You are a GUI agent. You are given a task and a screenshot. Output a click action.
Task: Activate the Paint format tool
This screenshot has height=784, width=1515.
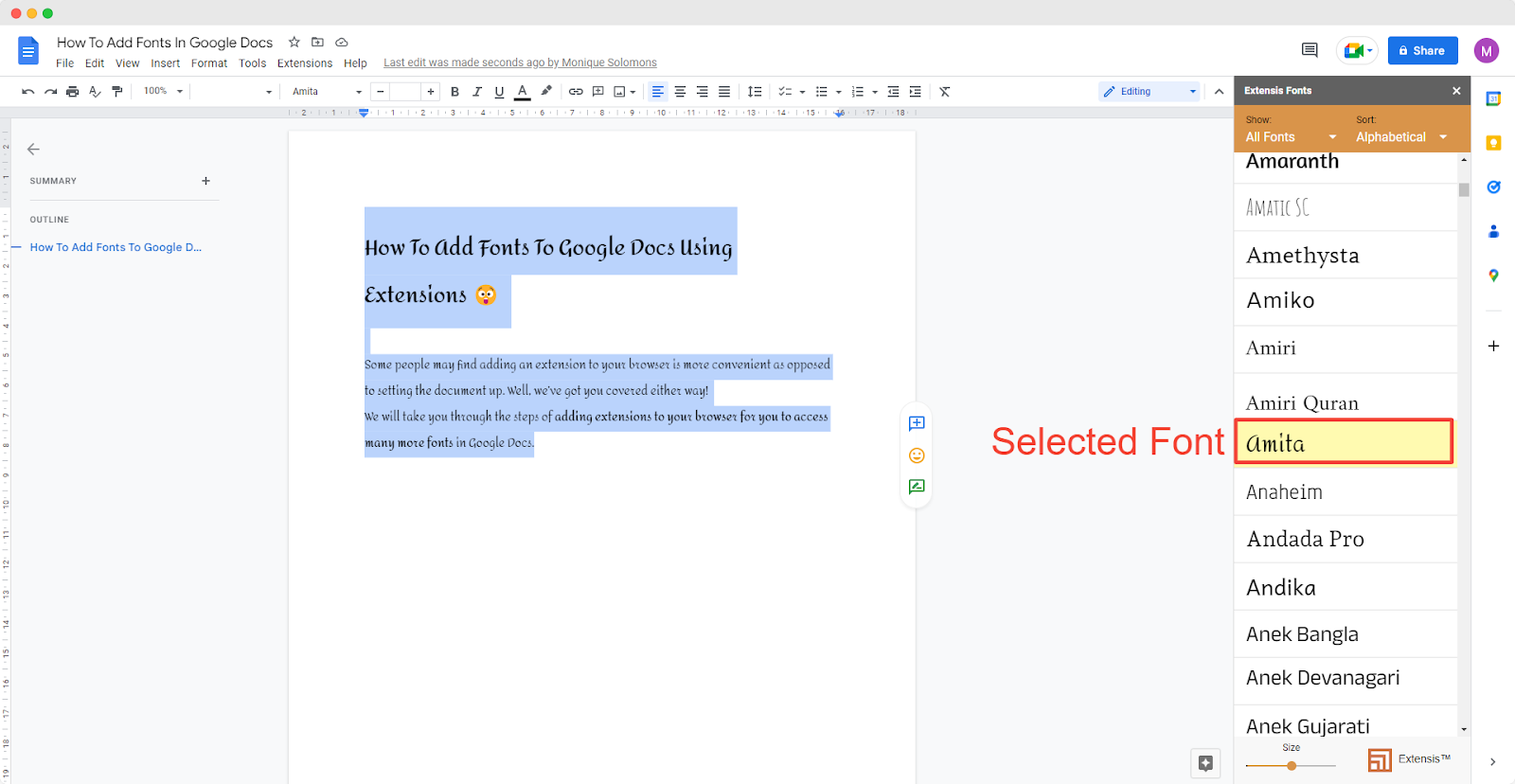pos(117,92)
